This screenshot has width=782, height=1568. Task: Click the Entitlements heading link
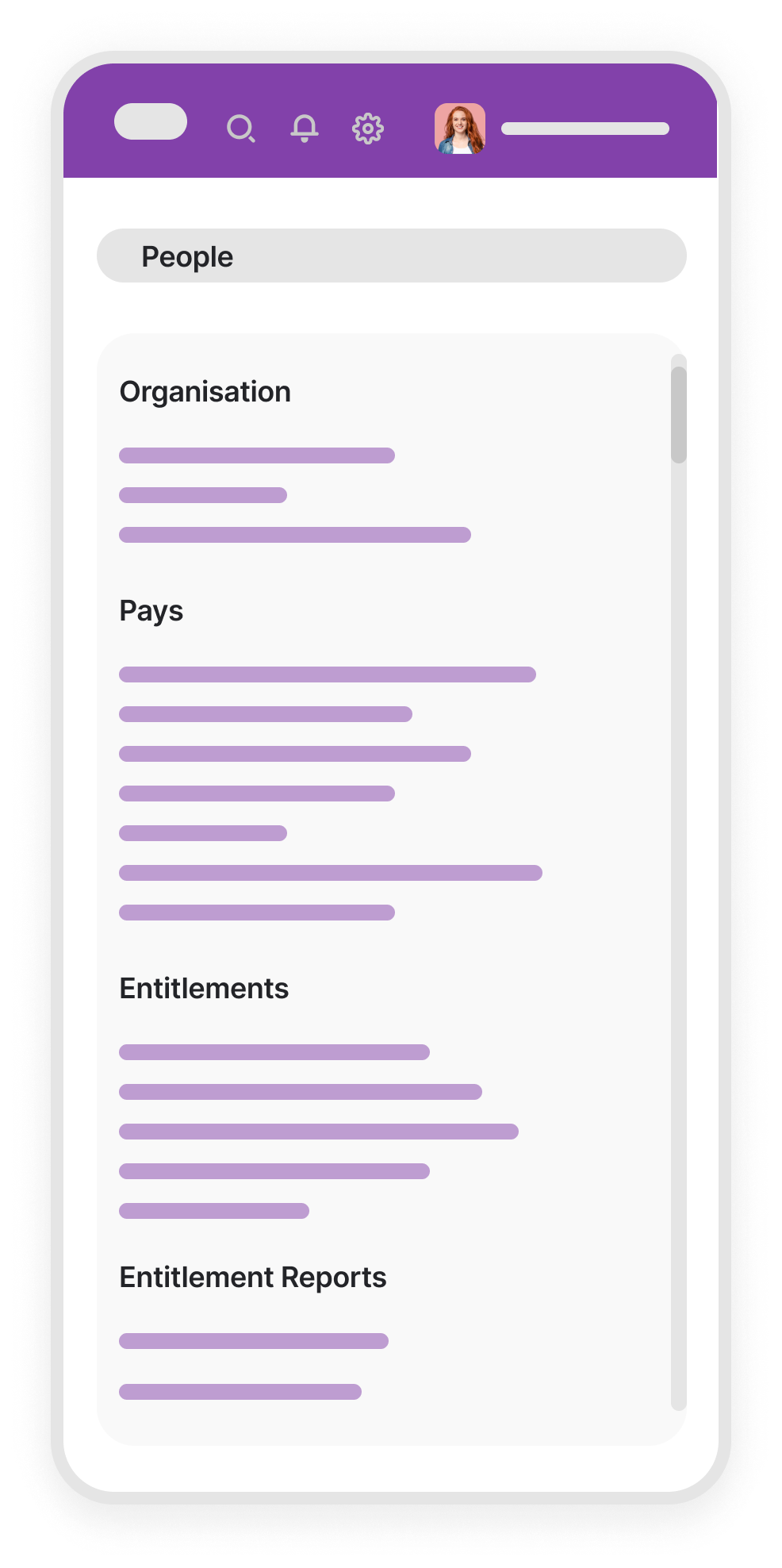pyautogui.click(x=206, y=988)
